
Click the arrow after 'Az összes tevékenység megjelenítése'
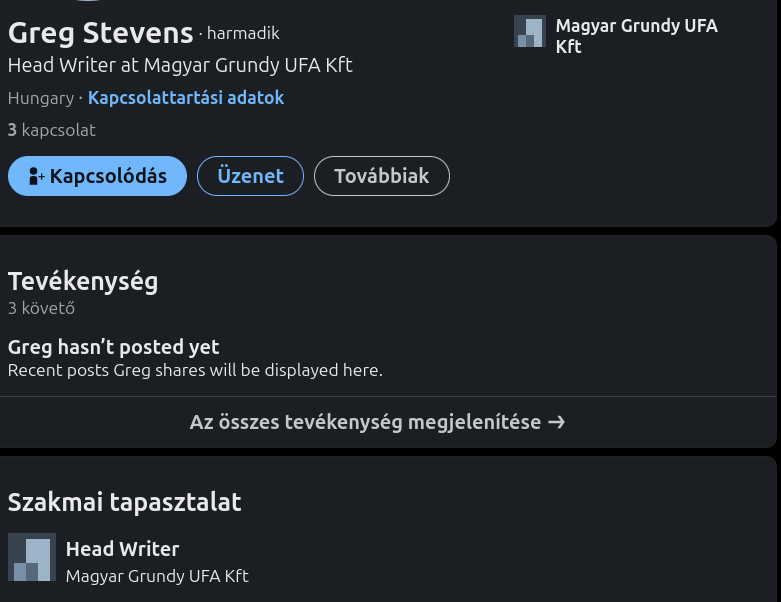click(557, 422)
